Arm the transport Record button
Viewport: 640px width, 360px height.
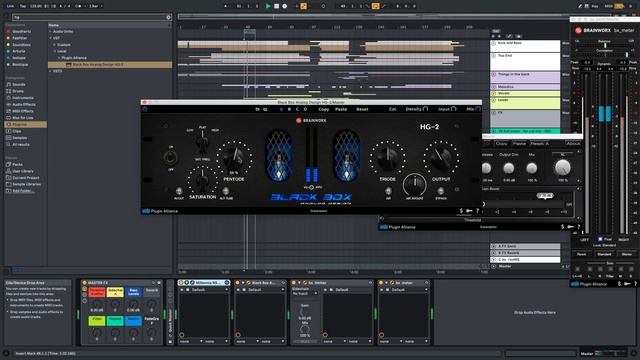click(x=284, y=6)
